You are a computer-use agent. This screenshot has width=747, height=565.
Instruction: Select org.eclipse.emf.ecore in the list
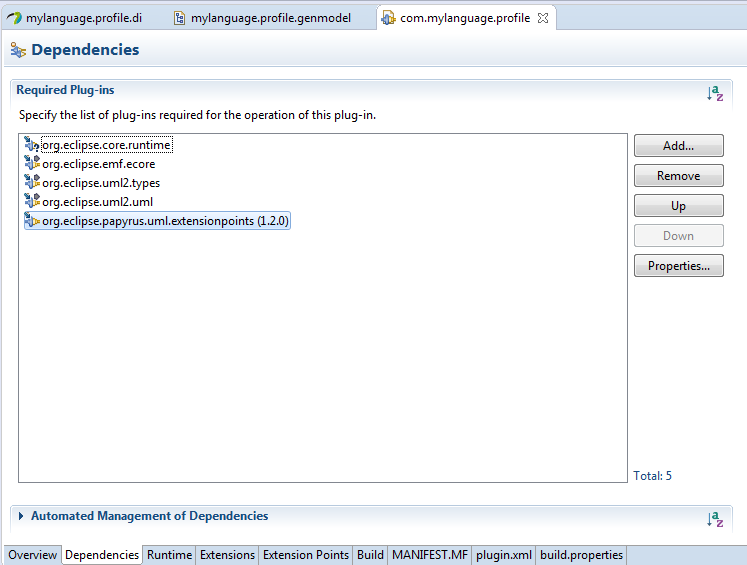(x=99, y=164)
